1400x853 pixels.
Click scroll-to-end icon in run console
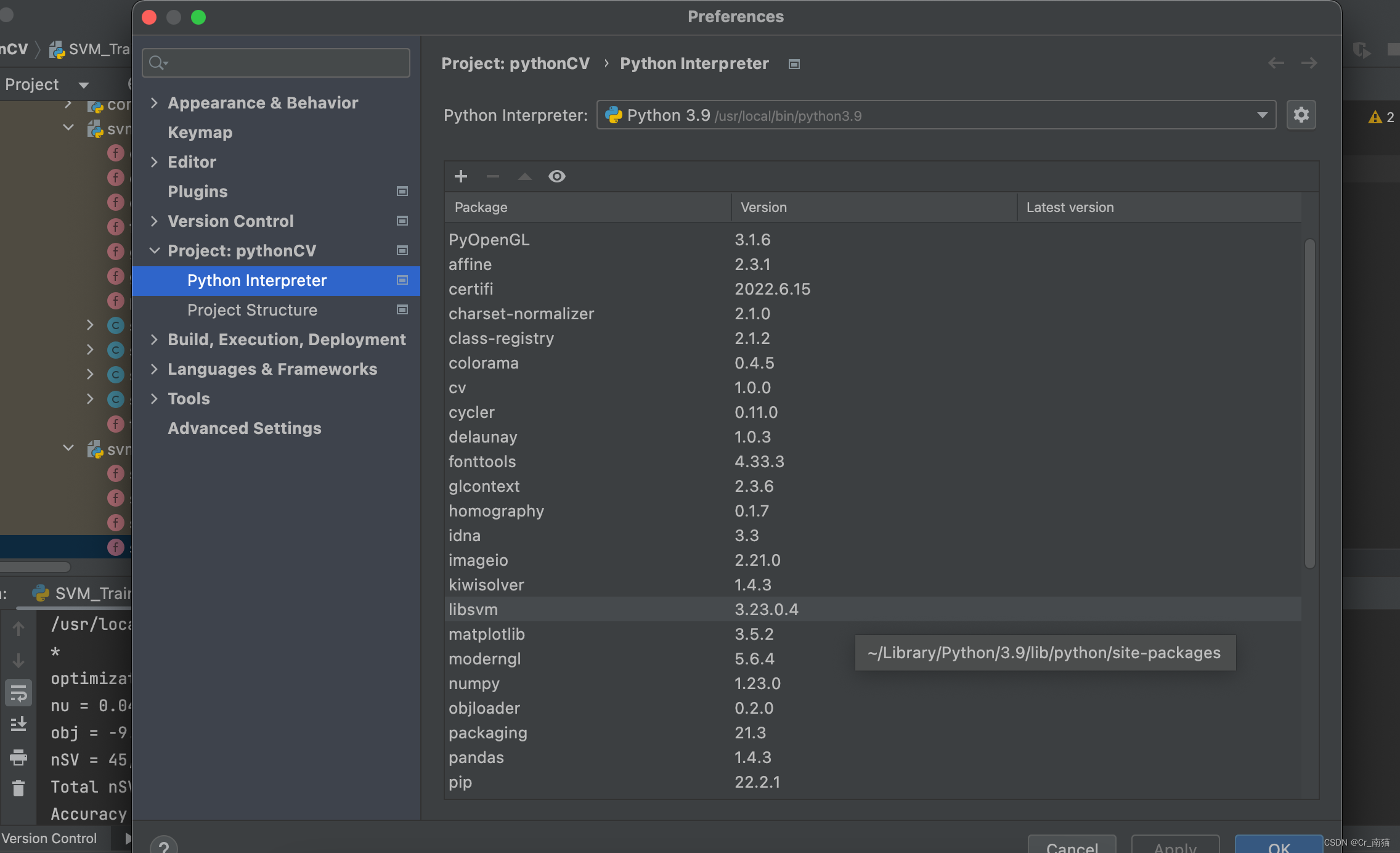pyautogui.click(x=18, y=724)
